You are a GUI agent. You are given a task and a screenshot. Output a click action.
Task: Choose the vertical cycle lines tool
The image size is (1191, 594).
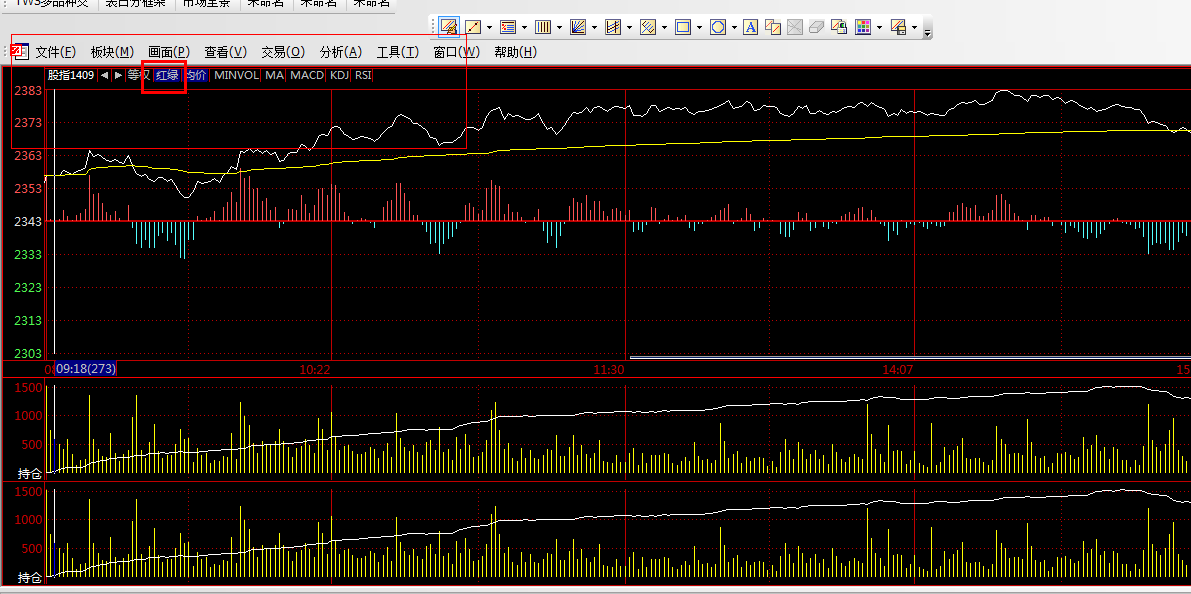click(543, 27)
